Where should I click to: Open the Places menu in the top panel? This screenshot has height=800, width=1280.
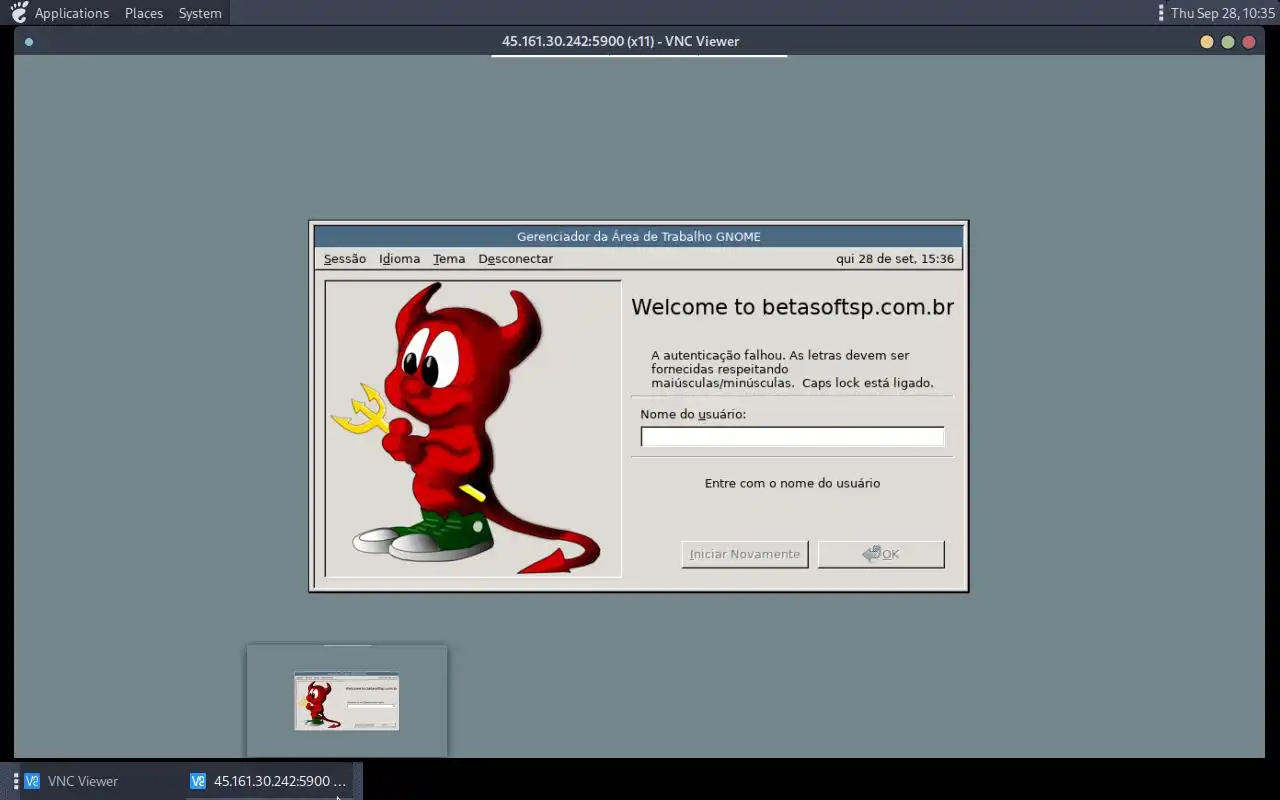[x=144, y=13]
